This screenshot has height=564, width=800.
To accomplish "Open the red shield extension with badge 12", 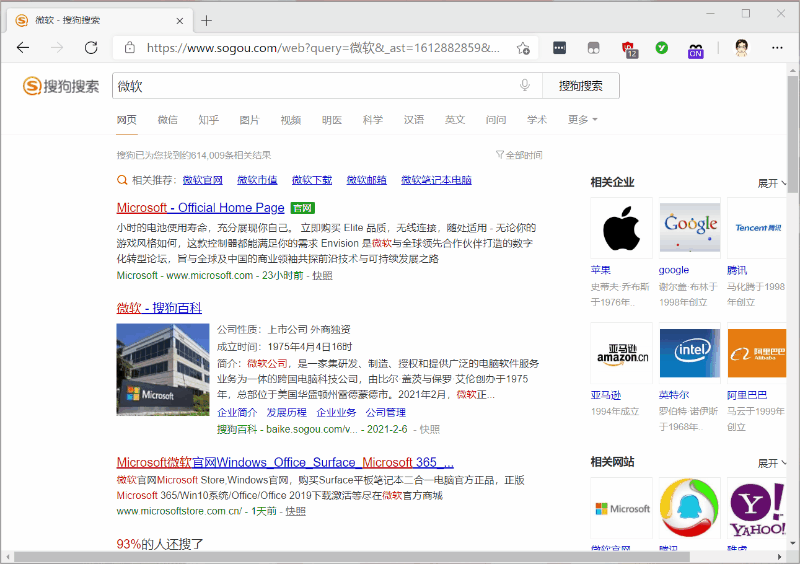I will coord(629,48).
